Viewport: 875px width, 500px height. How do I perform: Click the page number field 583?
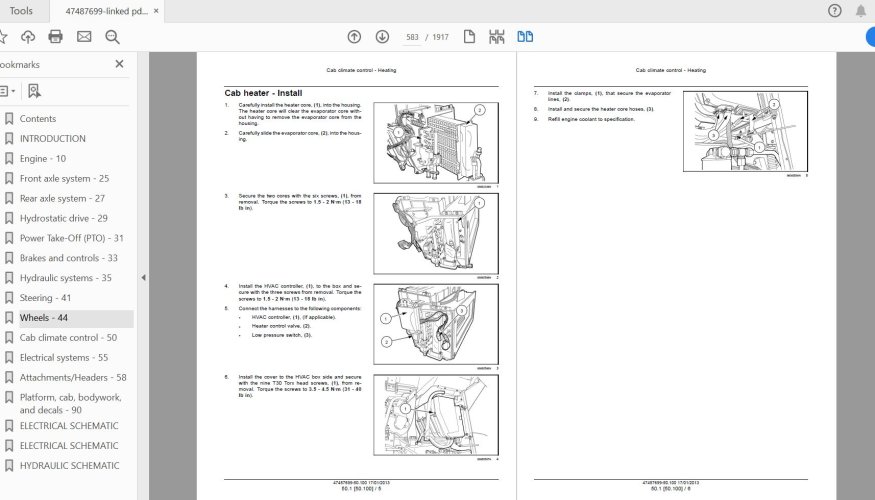412,37
